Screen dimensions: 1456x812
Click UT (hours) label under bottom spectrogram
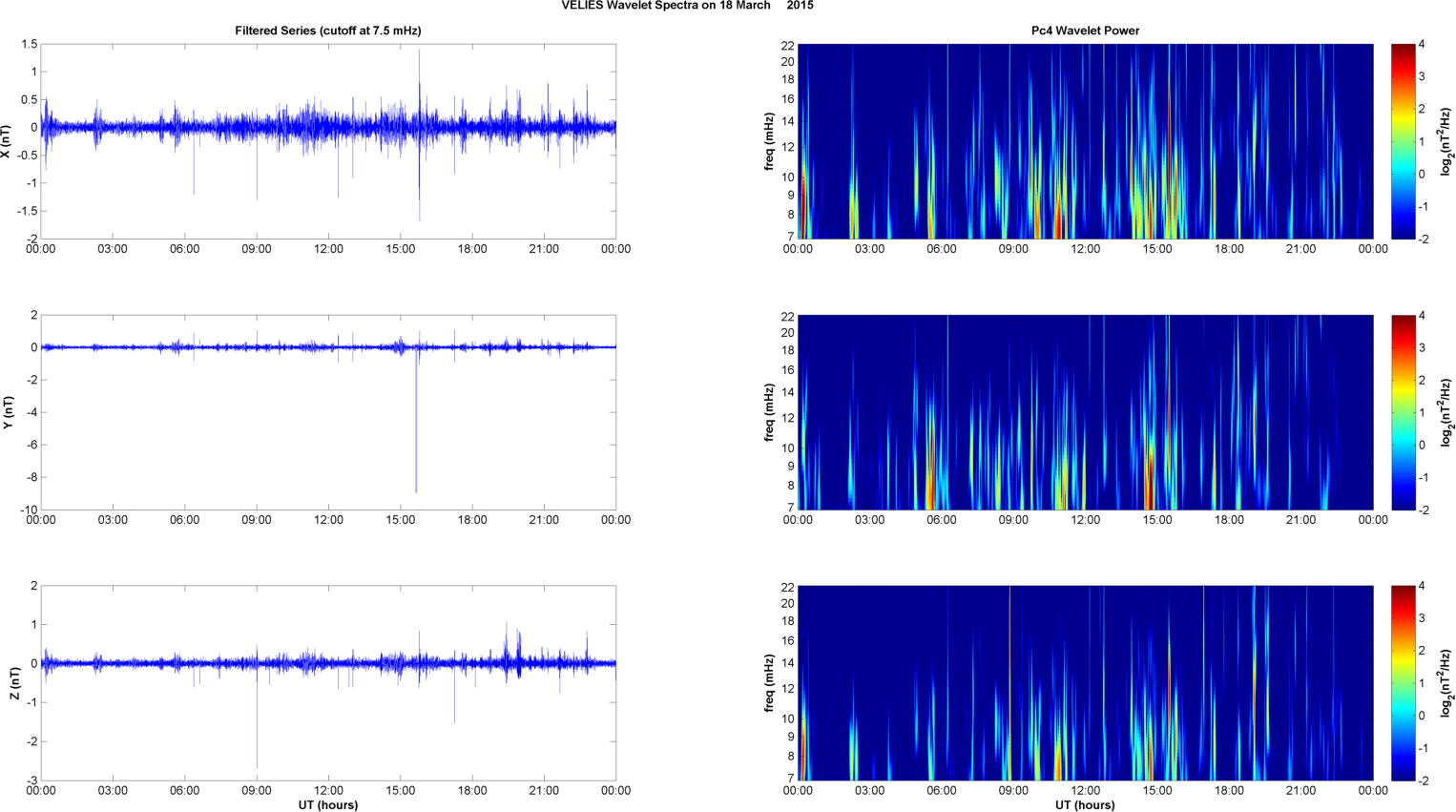[1085, 805]
